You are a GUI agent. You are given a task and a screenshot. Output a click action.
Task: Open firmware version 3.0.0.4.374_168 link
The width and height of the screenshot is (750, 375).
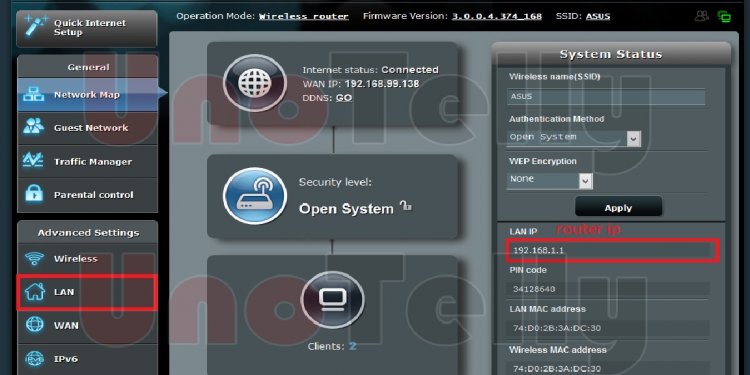point(497,16)
